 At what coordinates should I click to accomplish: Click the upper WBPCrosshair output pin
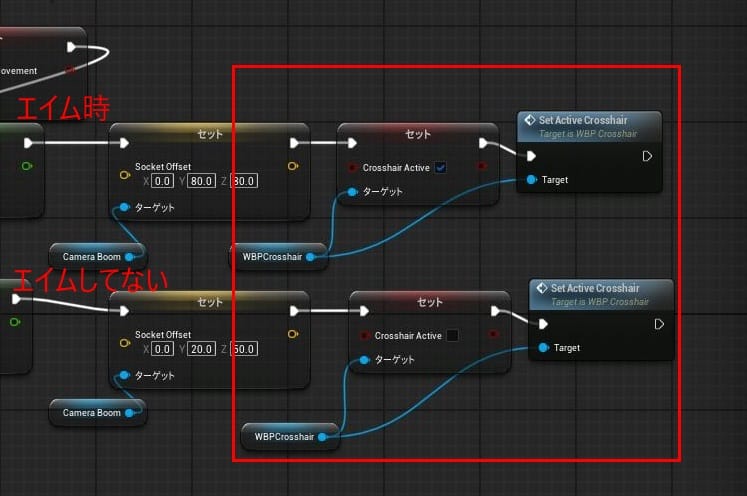[x=311, y=257]
